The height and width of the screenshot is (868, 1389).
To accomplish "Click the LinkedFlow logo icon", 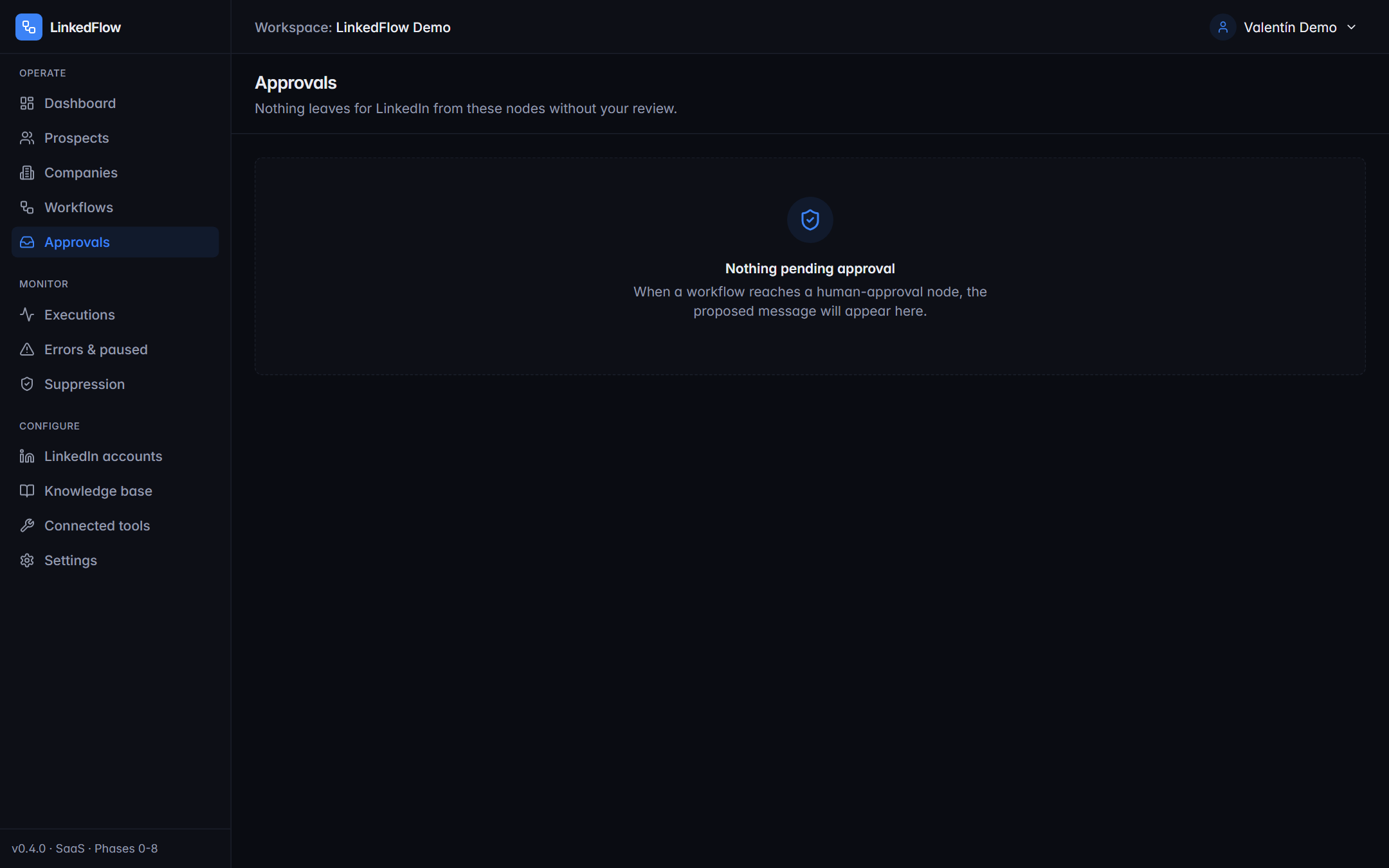I will [x=29, y=27].
